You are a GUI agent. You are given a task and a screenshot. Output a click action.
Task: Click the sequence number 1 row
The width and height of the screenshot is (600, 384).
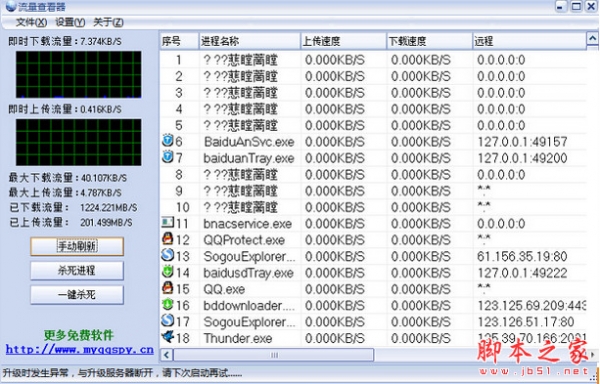coord(373,60)
